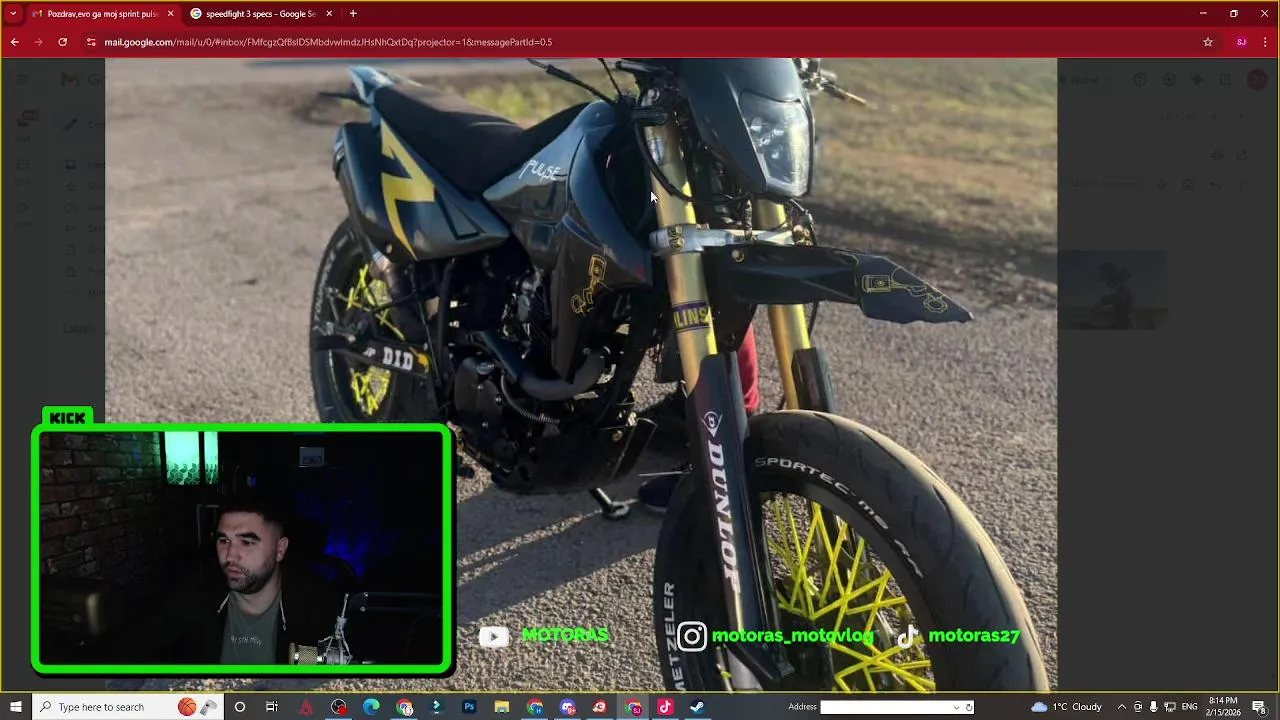
Task: Switch to the active Chrome SJ profile window
Action: pyautogui.click(x=632, y=707)
